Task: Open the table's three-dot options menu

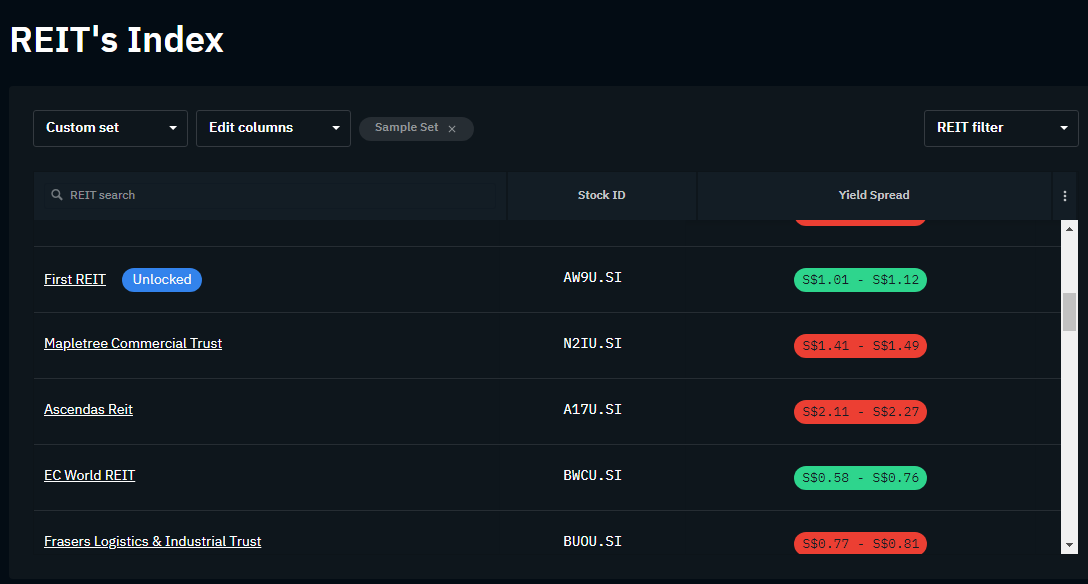Action: pyautogui.click(x=1064, y=196)
